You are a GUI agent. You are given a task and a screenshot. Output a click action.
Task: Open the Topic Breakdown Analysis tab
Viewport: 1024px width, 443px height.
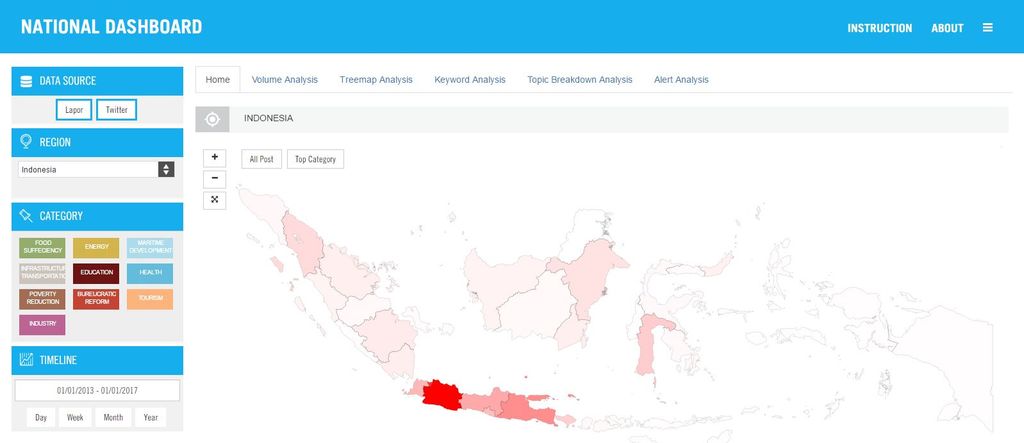coord(580,80)
